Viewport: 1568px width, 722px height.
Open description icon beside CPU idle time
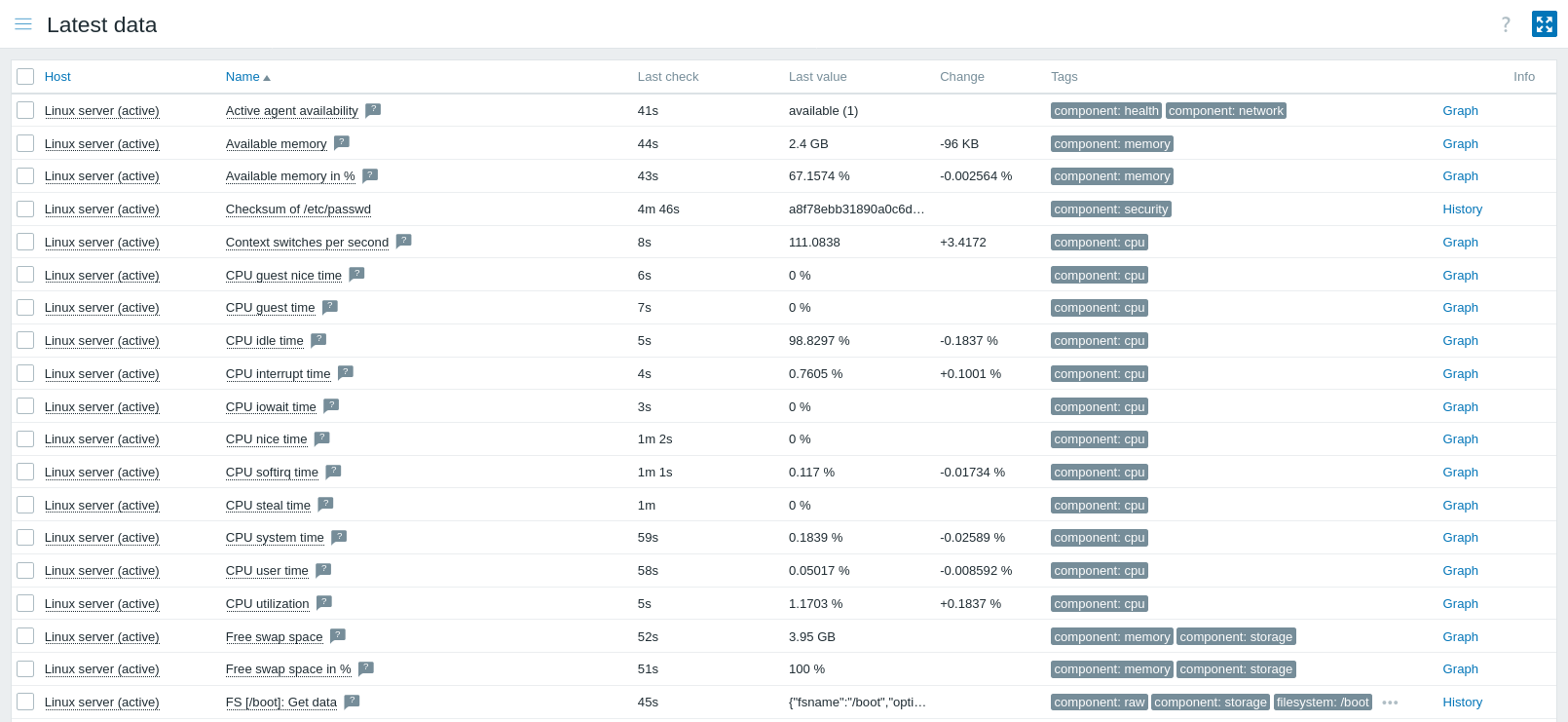coord(318,340)
